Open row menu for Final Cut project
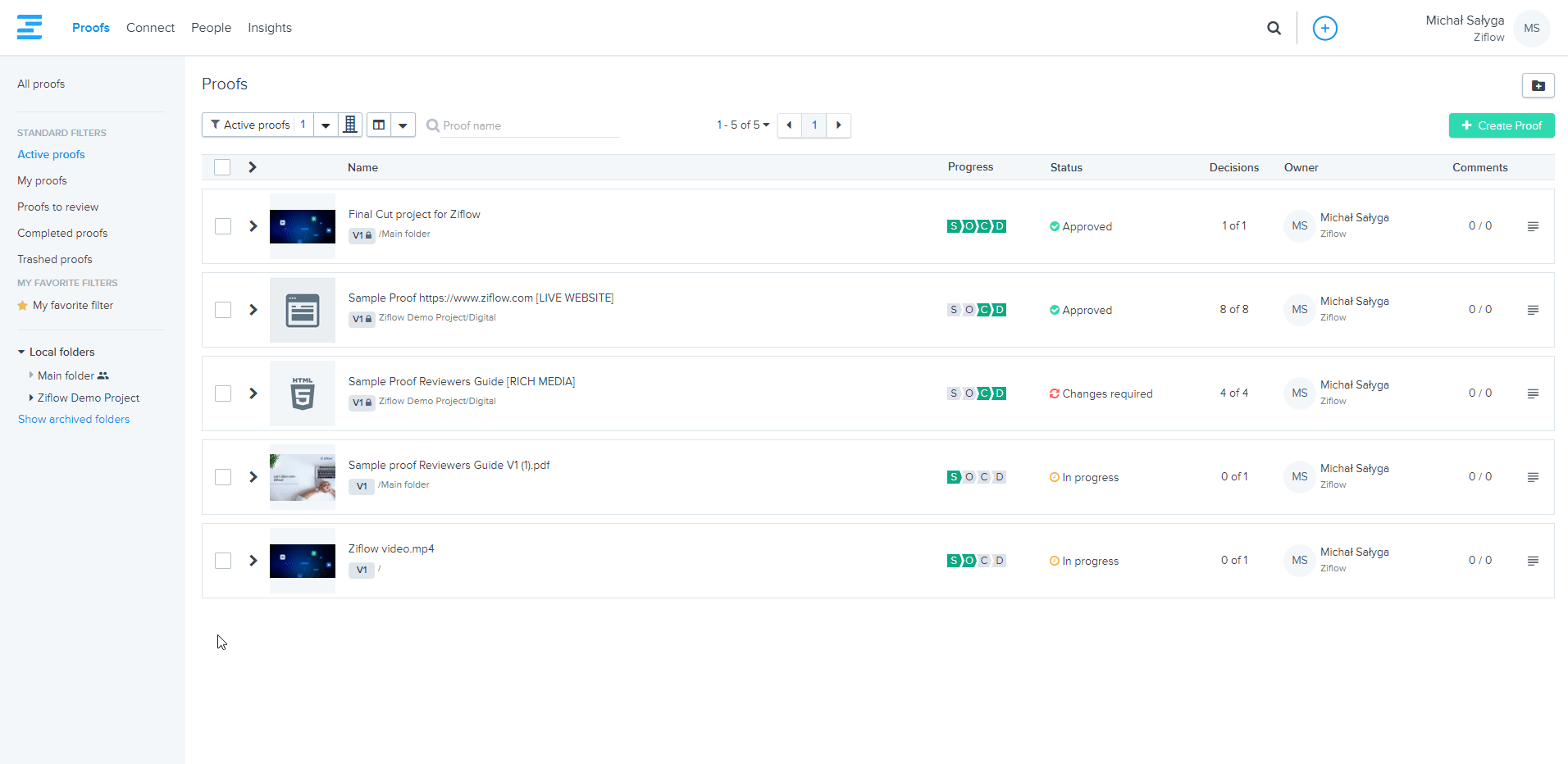The image size is (1568, 764). (1532, 226)
